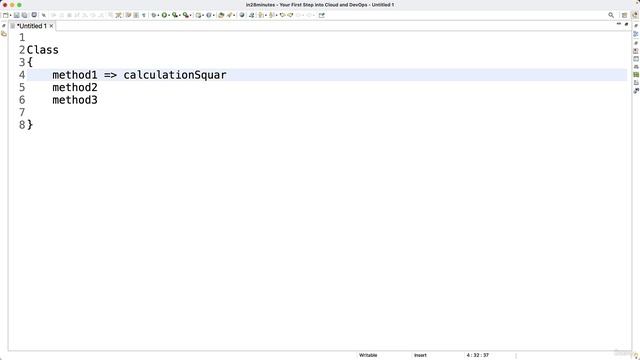Click the New Java Package icon
The image size is (640, 360).
tap(198, 15)
